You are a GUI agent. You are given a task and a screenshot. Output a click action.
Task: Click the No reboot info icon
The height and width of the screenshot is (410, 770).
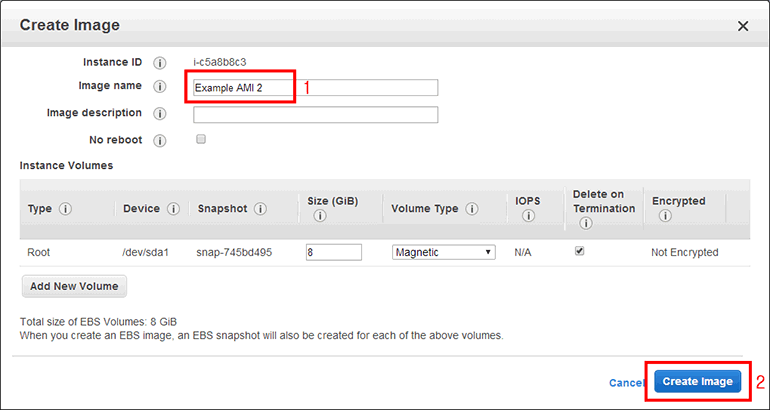tap(160, 141)
